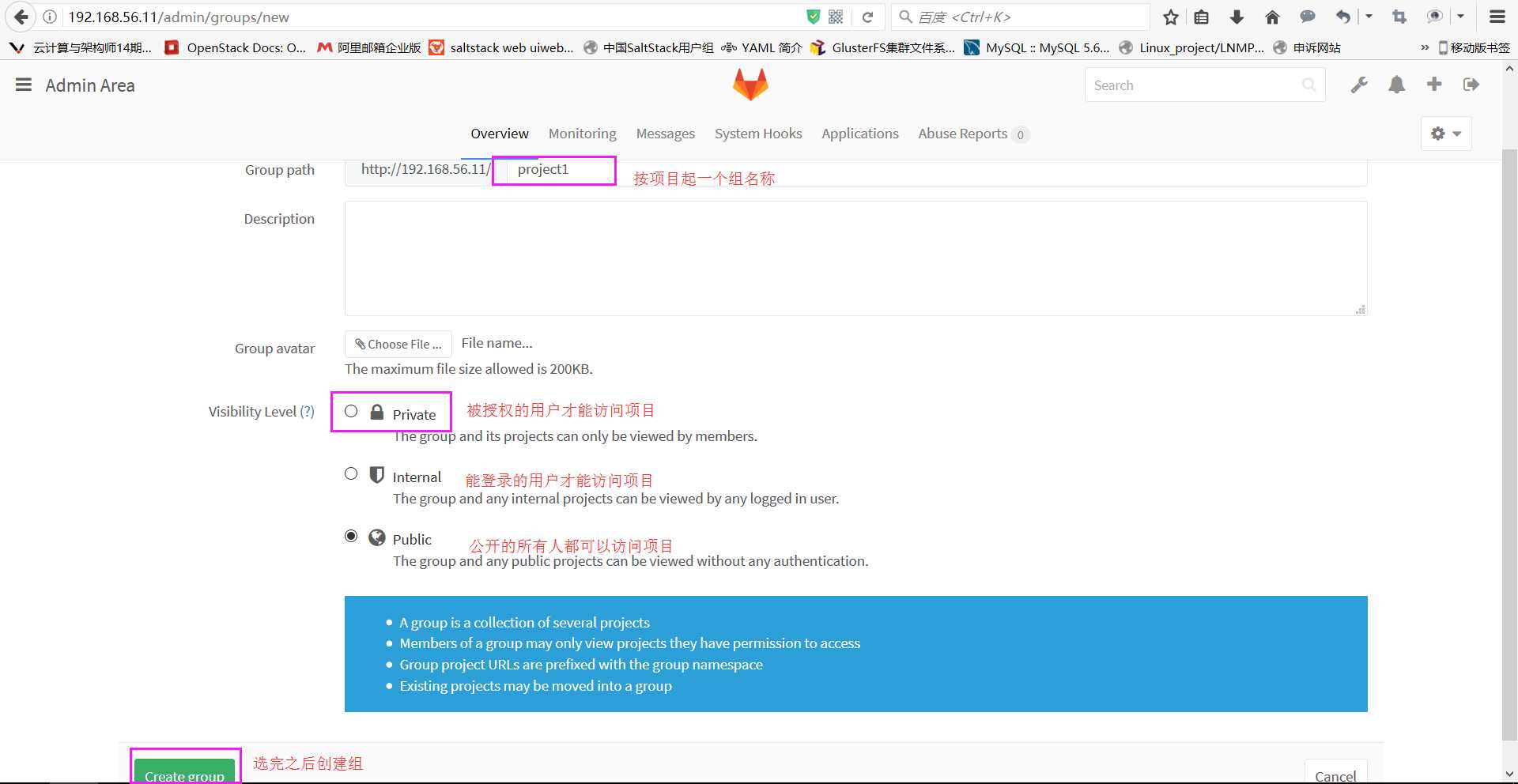Screen dimensions: 1518x784
Task: Open the 云计算与架构师14期 bookmark
Action: point(81,47)
